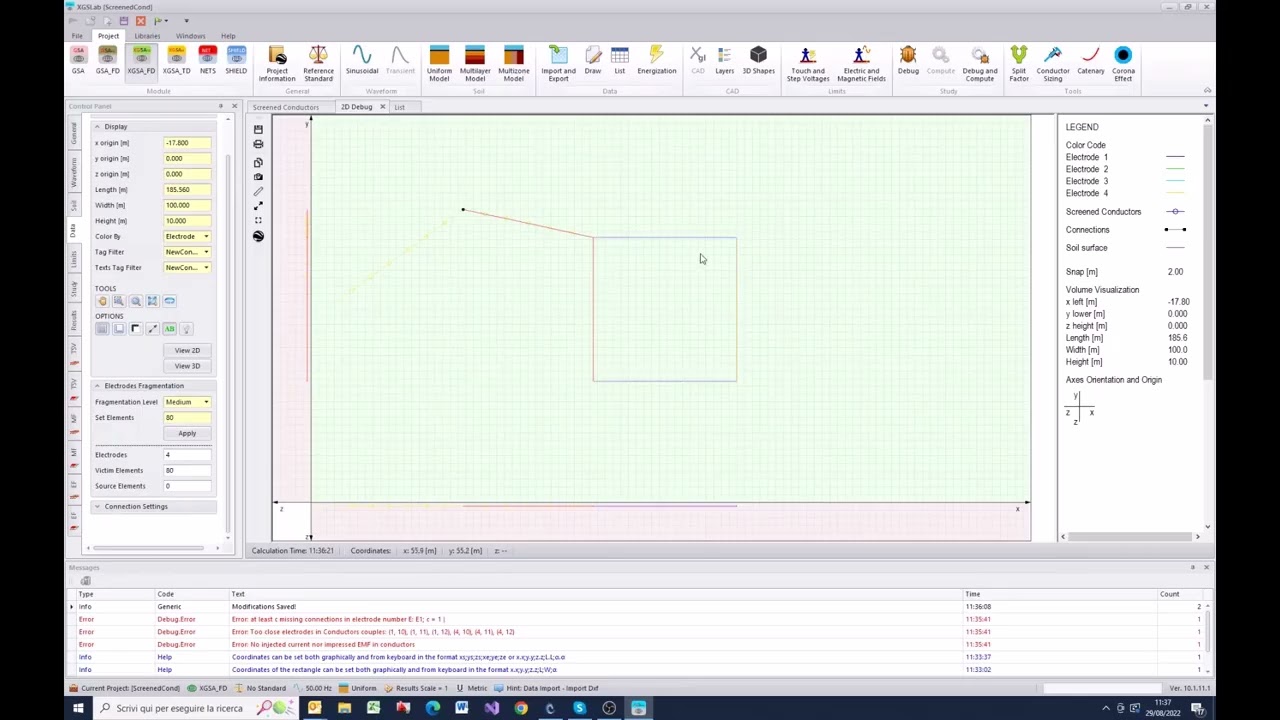Open the Windows Start menu
This screenshot has height=720, width=1280.
pyautogui.click(x=77, y=708)
